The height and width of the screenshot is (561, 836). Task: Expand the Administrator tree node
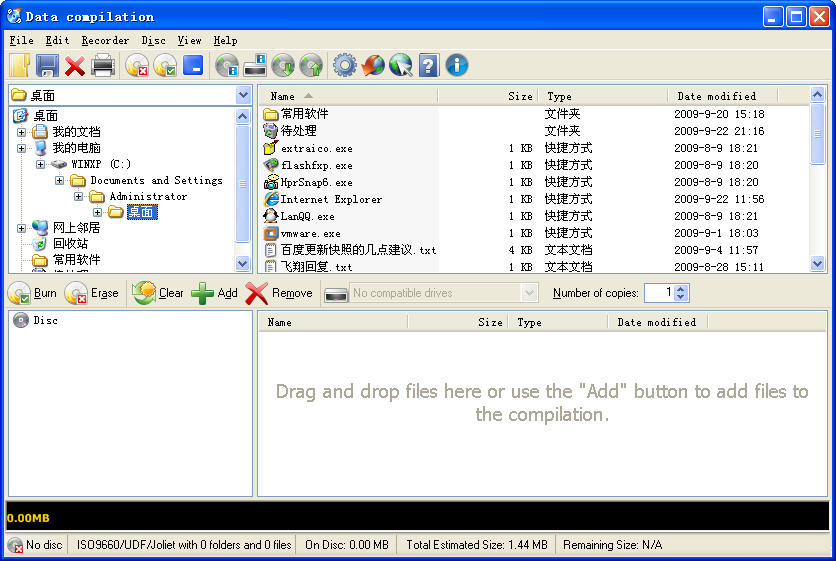coord(79,196)
